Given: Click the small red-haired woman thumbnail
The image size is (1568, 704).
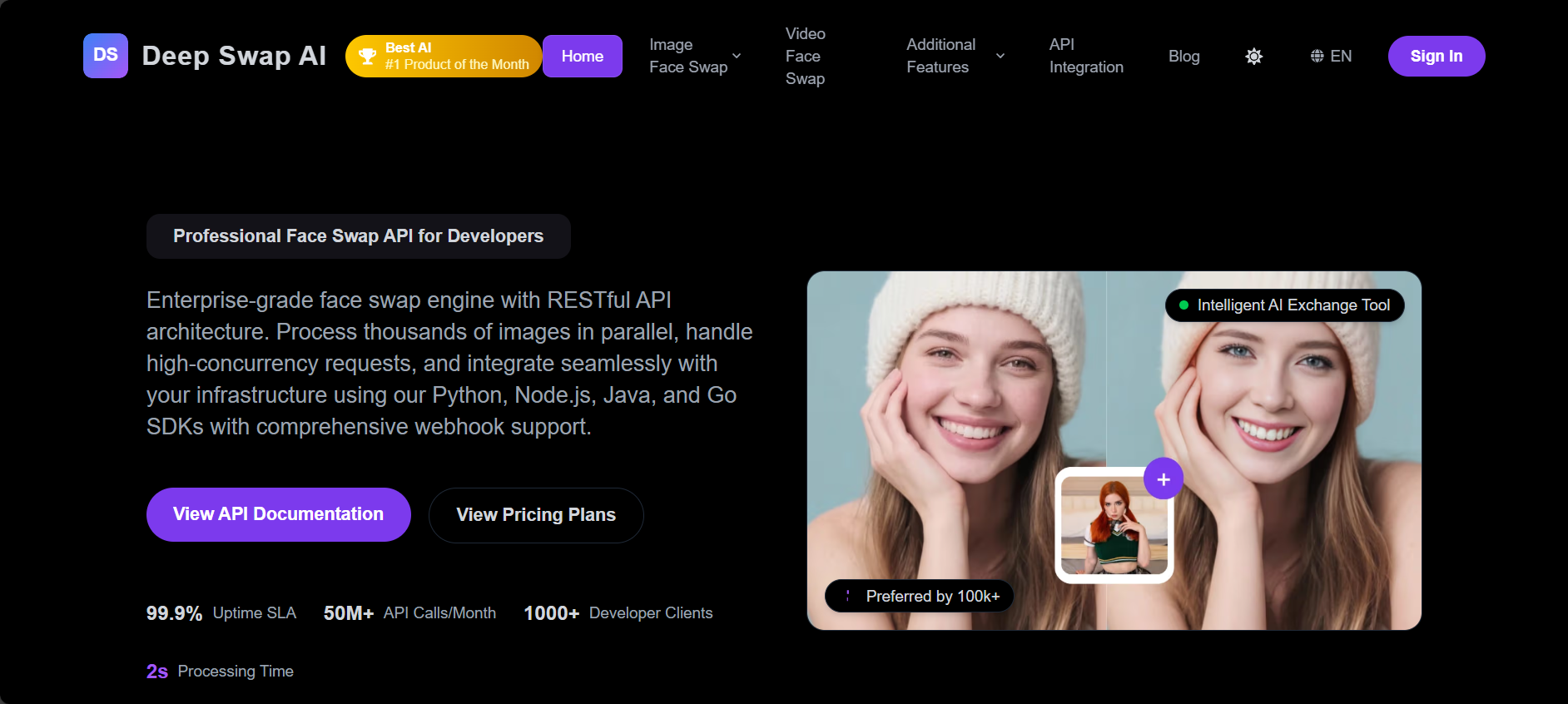Looking at the screenshot, I should coord(1114,525).
